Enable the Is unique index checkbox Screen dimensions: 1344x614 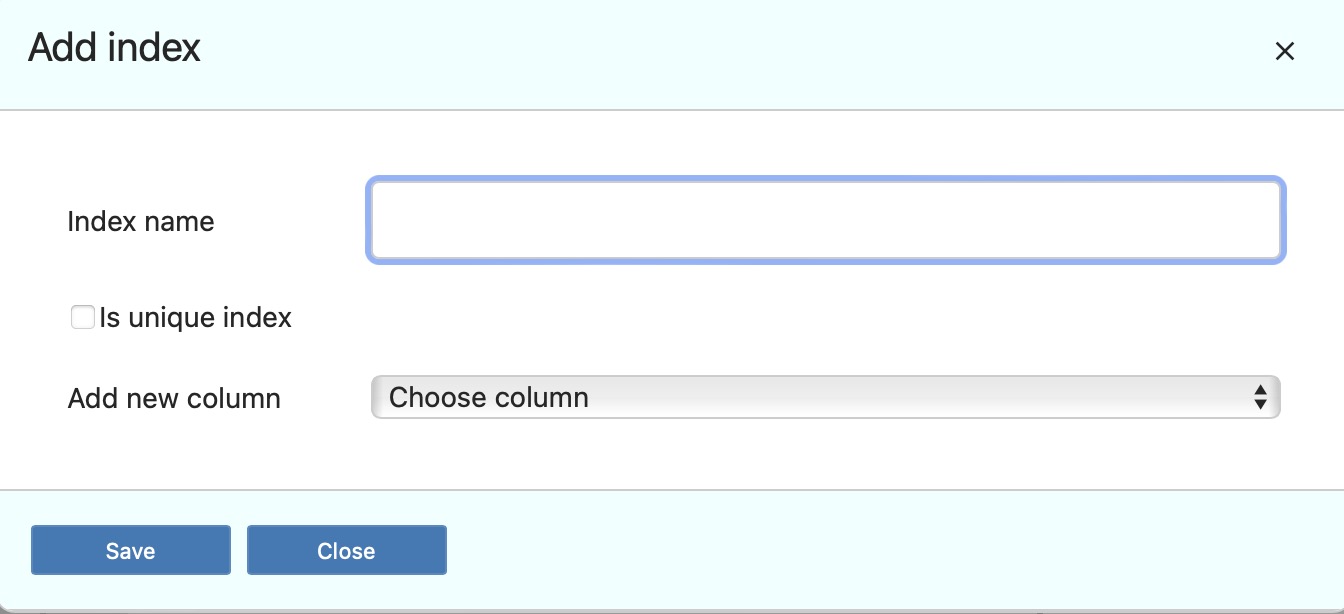click(x=83, y=318)
